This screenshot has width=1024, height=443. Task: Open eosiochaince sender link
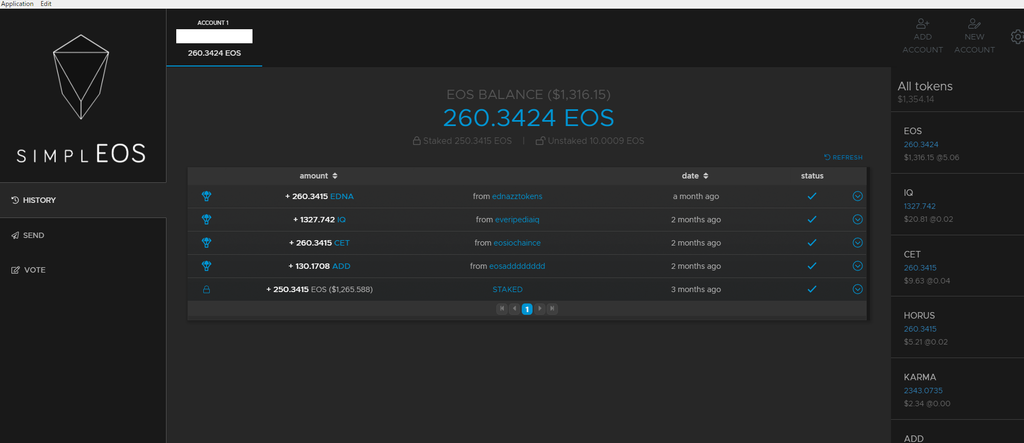tap(517, 242)
